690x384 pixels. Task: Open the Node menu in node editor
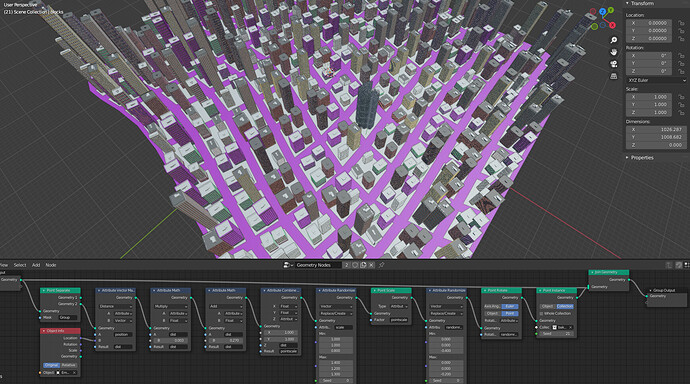point(51,265)
